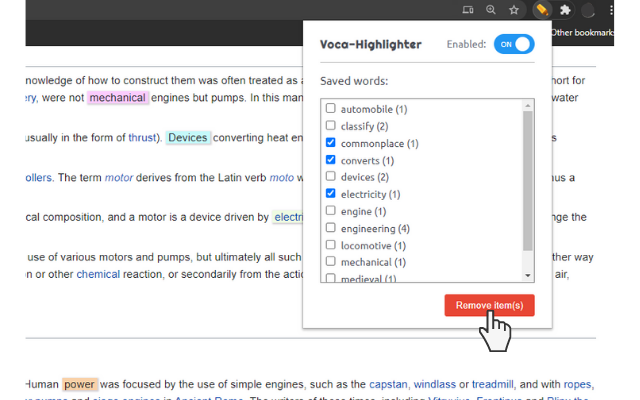Click the Voca-Highlighter title text
640x400 pixels.
(371, 44)
